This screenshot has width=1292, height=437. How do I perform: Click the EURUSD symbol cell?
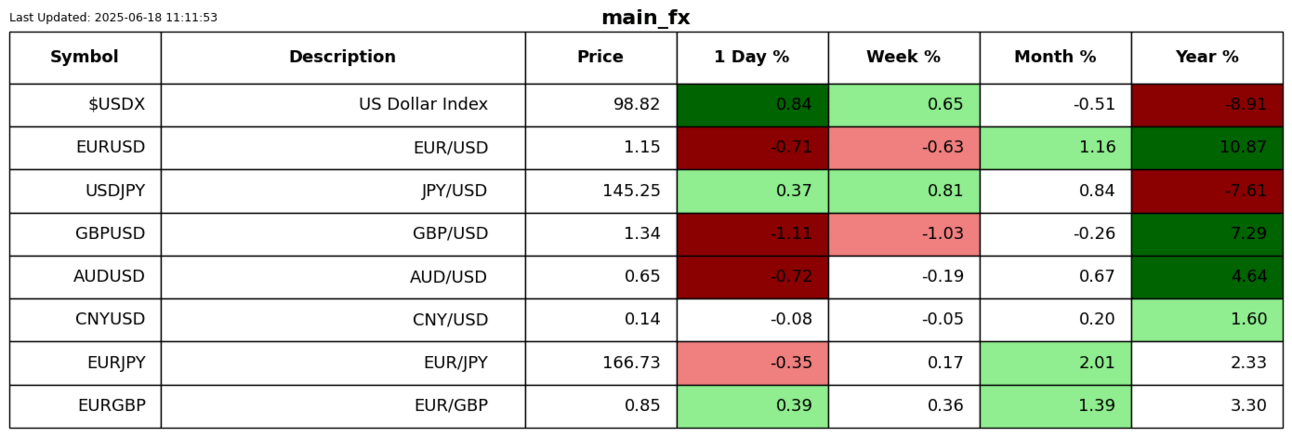(85, 148)
